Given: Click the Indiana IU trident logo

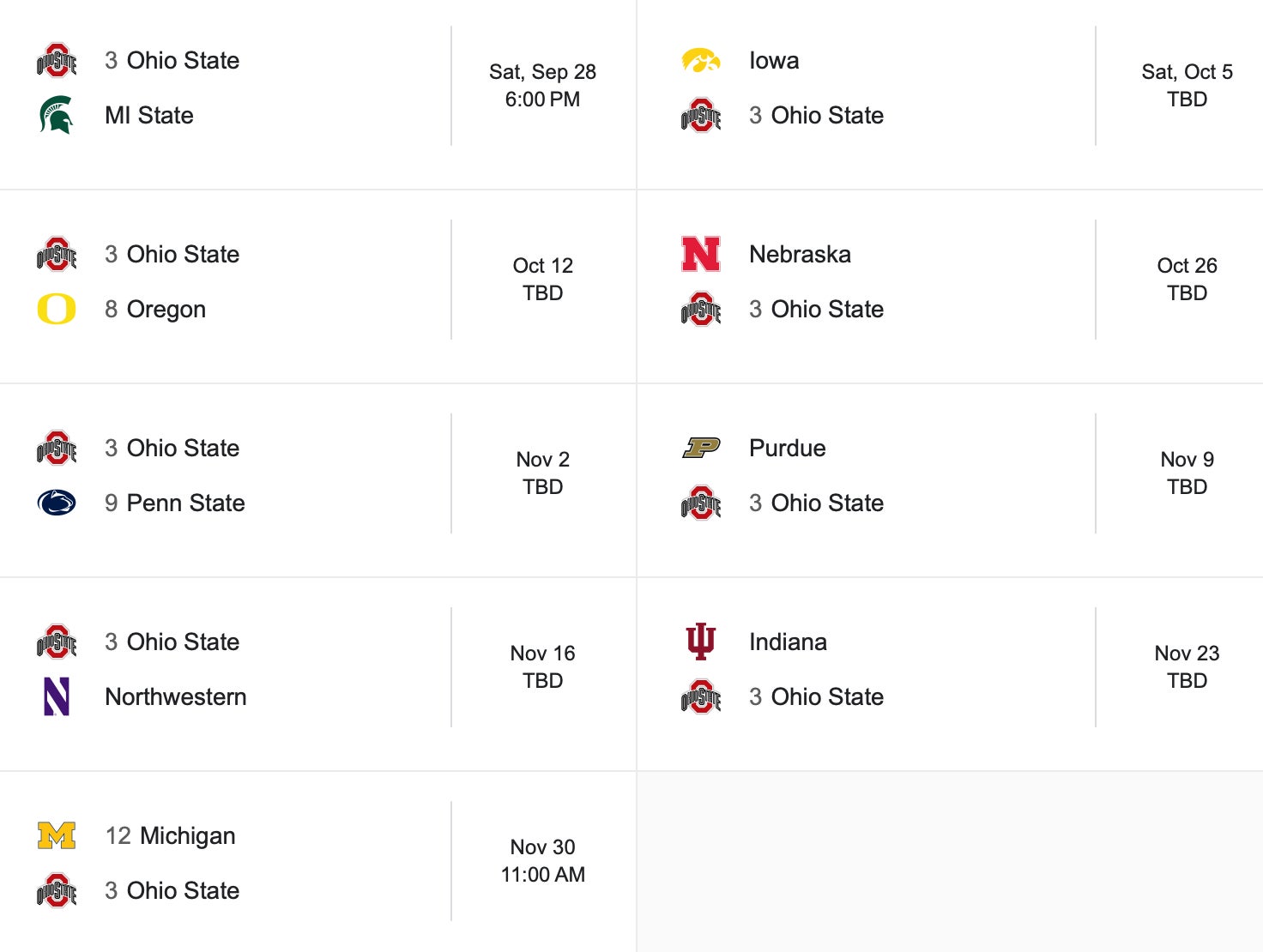Looking at the screenshot, I should coord(700,642).
